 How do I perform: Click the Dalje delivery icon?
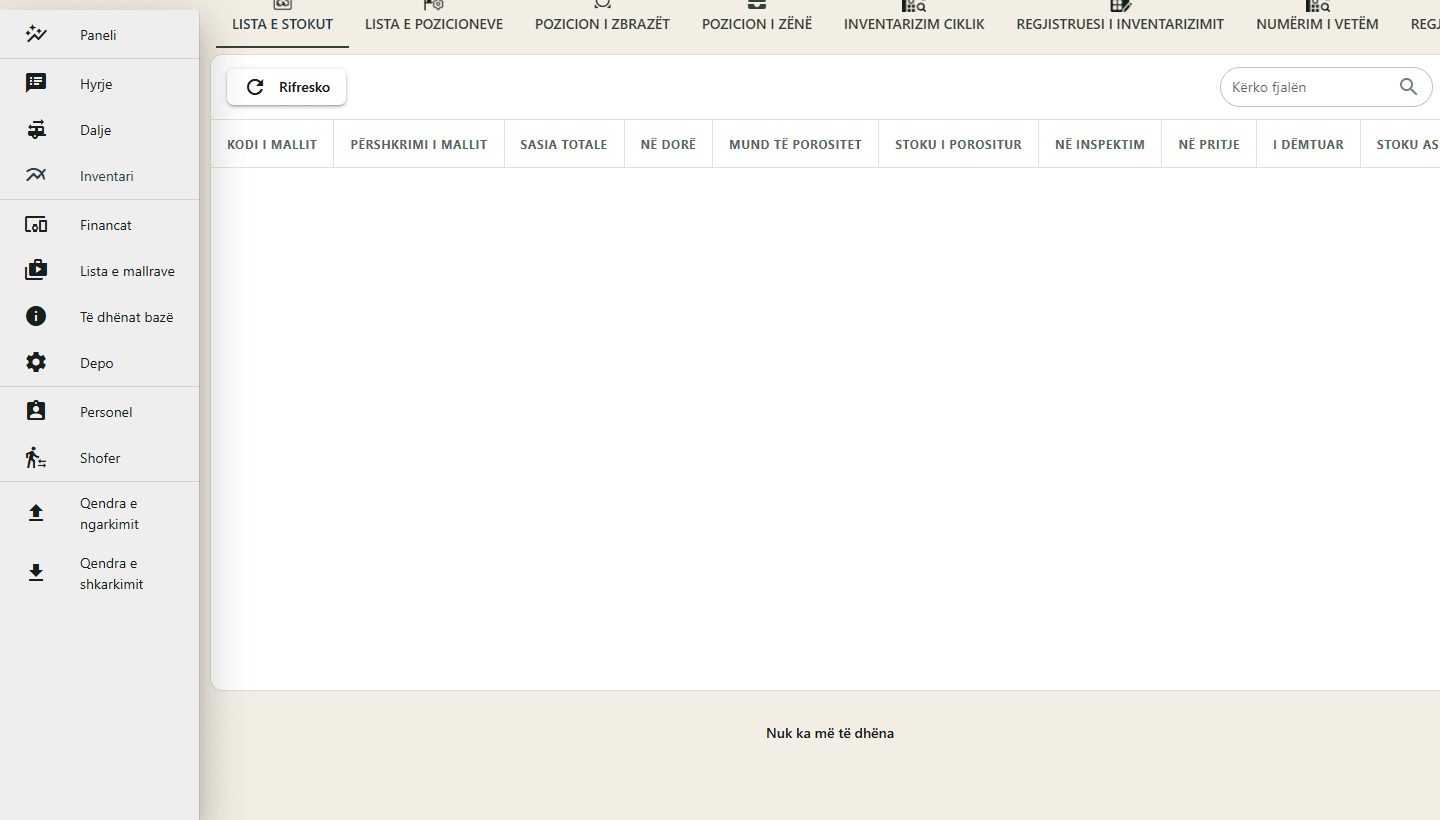(36, 129)
